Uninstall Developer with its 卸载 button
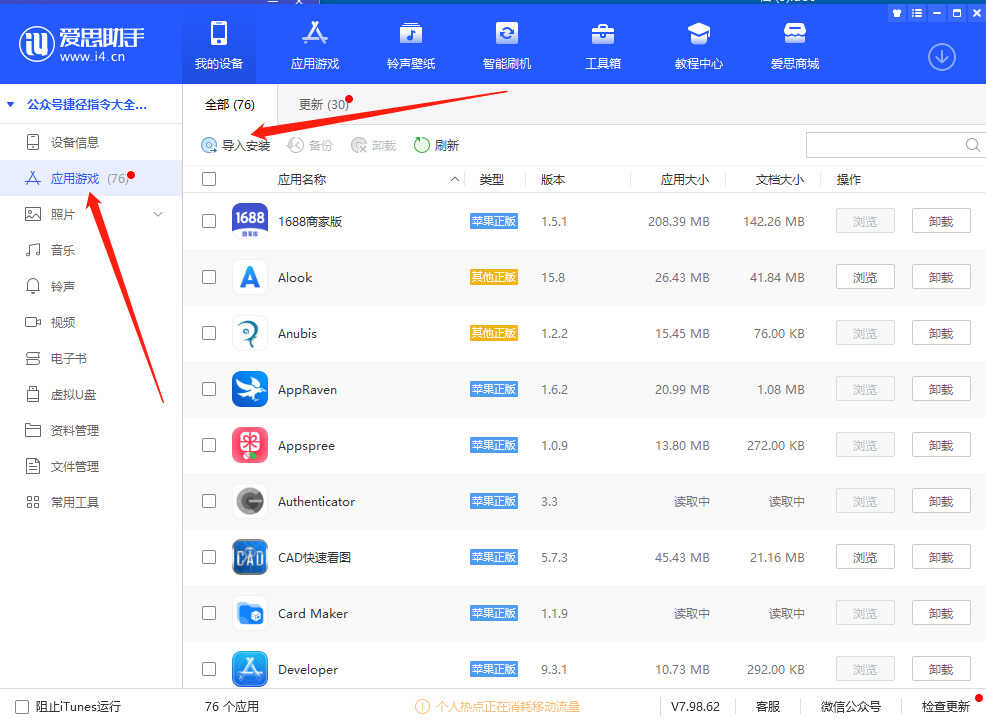Screen dimensions: 986x723 pos(941,669)
